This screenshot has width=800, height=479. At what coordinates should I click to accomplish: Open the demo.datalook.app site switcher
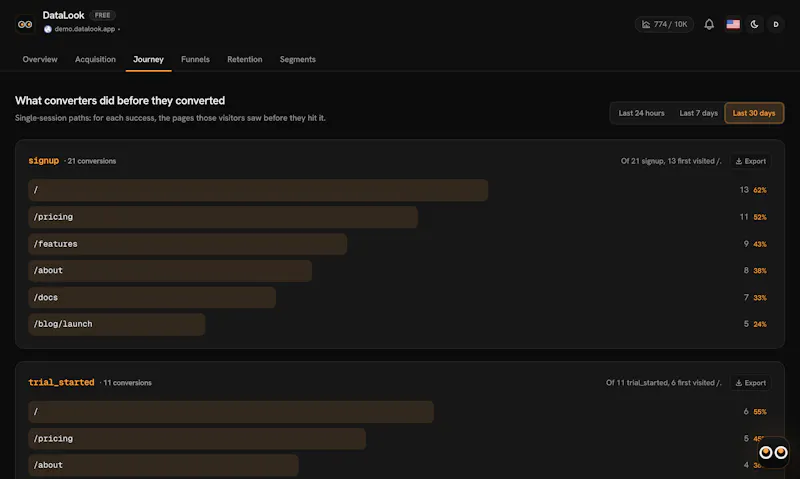coord(82,29)
